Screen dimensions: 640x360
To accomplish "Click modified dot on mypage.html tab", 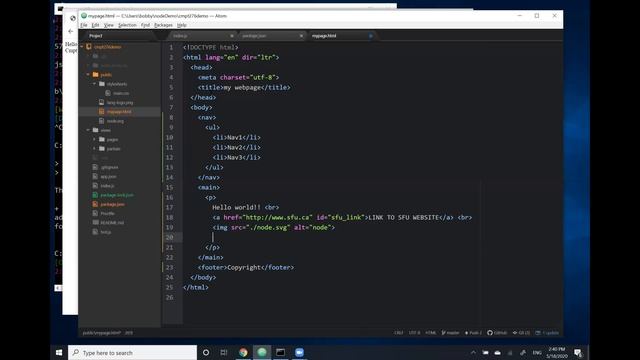I will click(x=371, y=36).
